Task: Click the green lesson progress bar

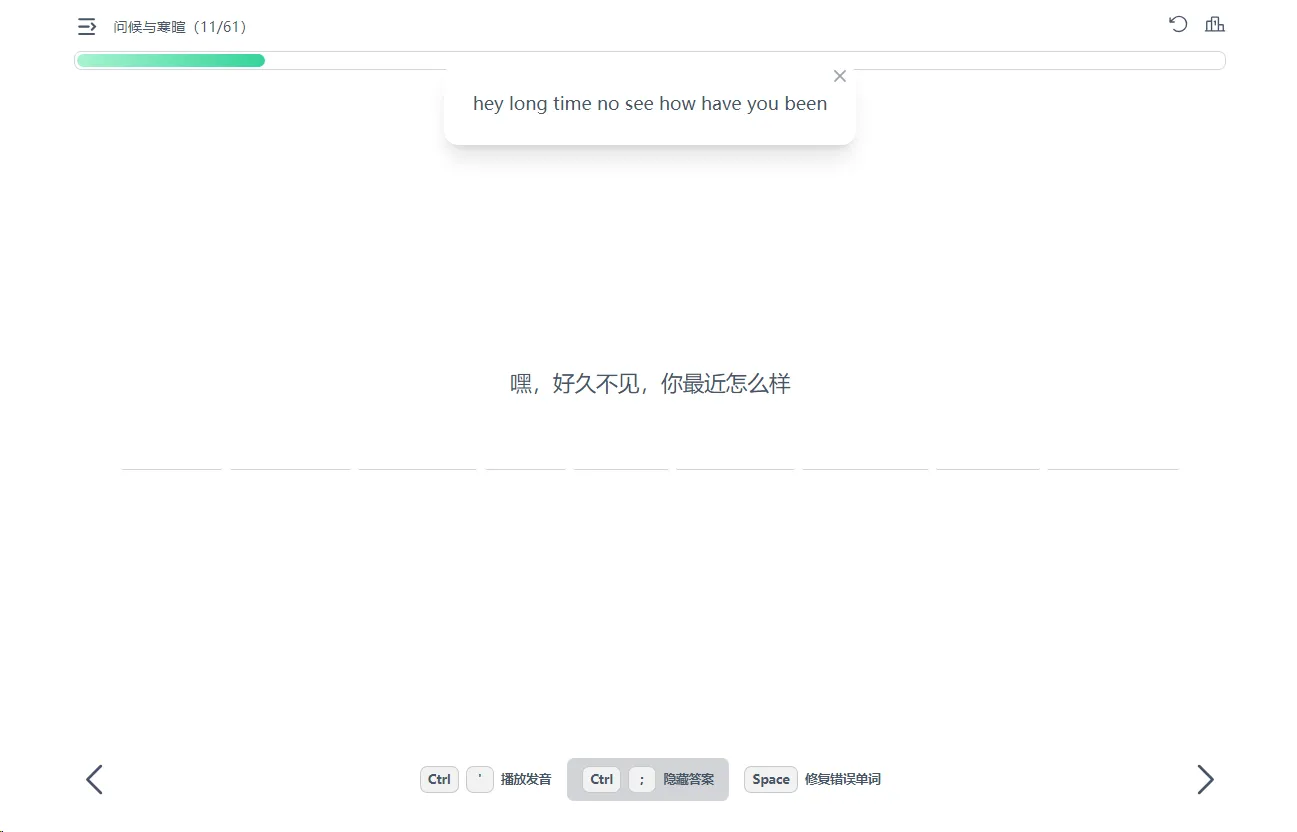Action: (171, 61)
